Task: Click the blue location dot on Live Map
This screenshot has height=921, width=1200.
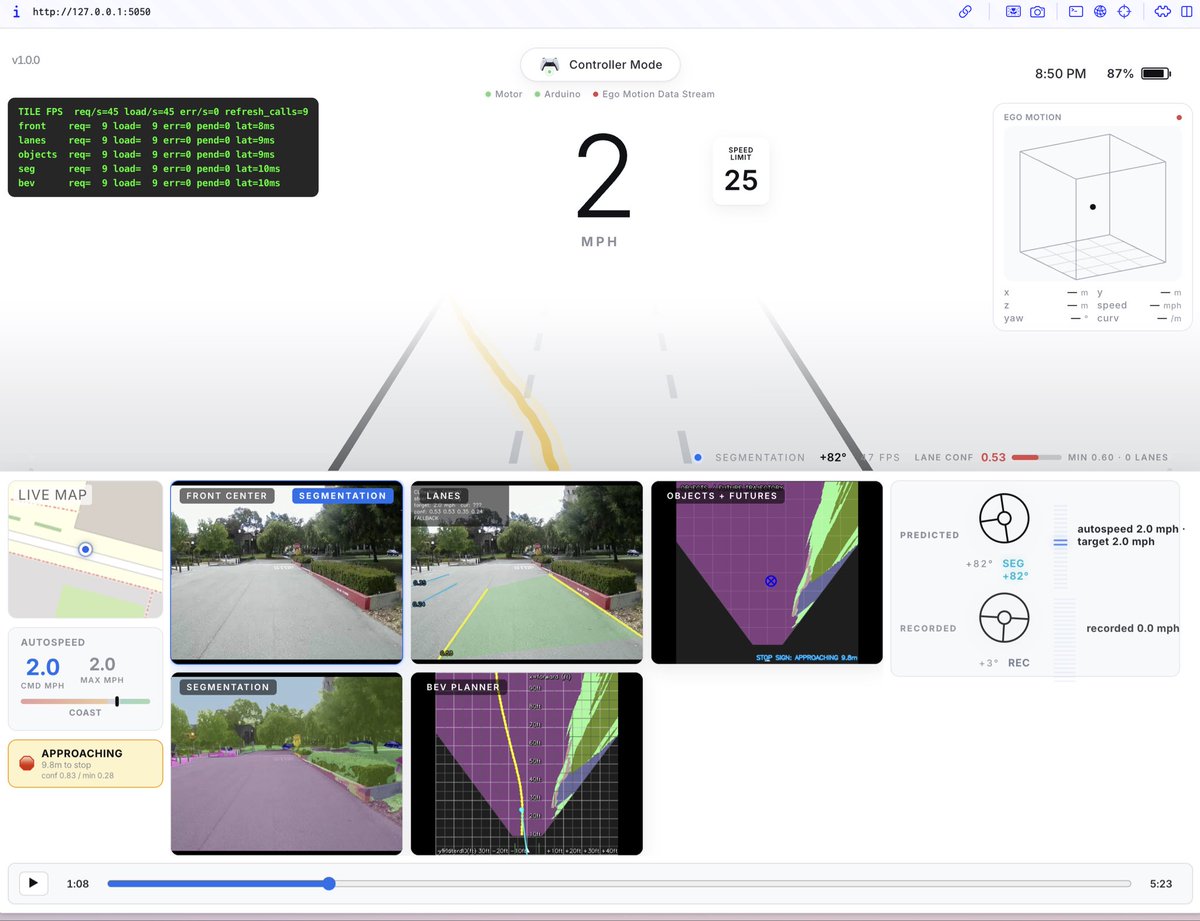Action: pyautogui.click(x=85, y=549)
